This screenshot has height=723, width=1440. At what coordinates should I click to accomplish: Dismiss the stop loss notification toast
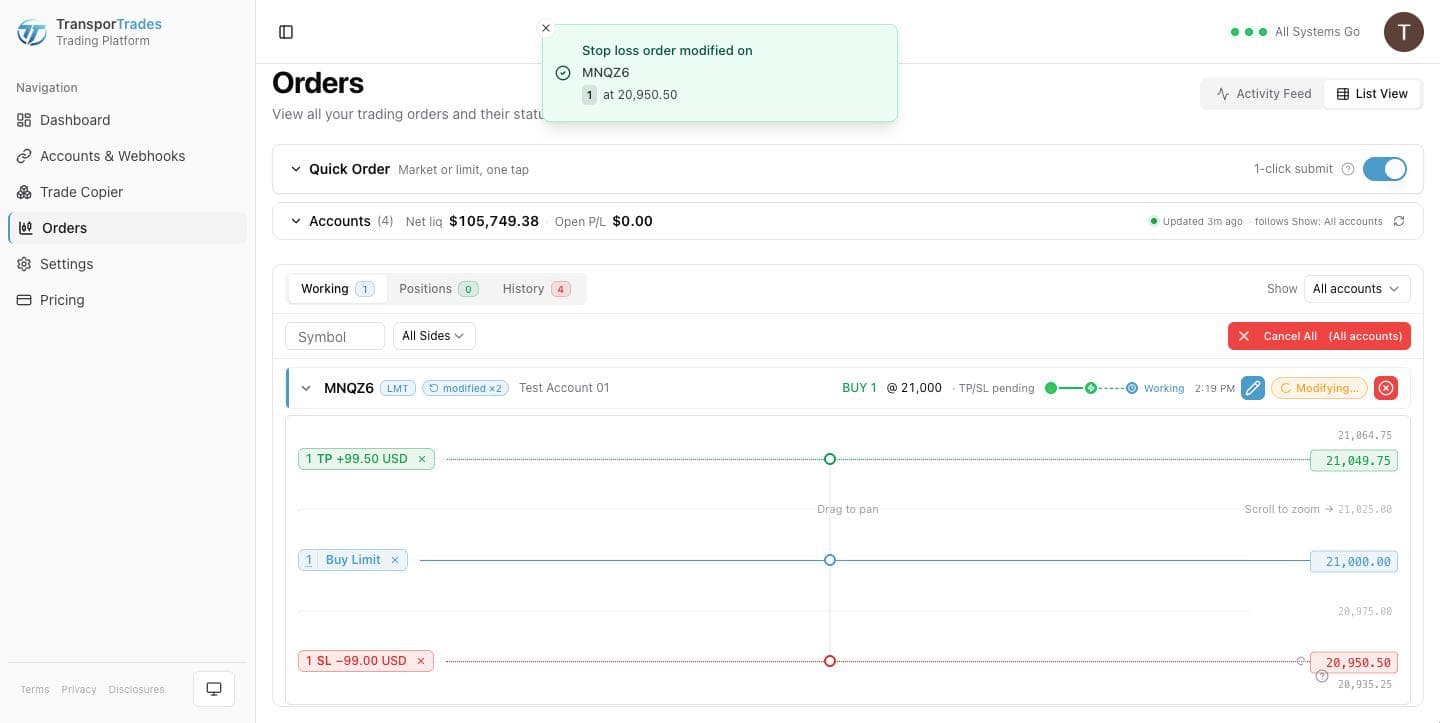coord(546,28)
